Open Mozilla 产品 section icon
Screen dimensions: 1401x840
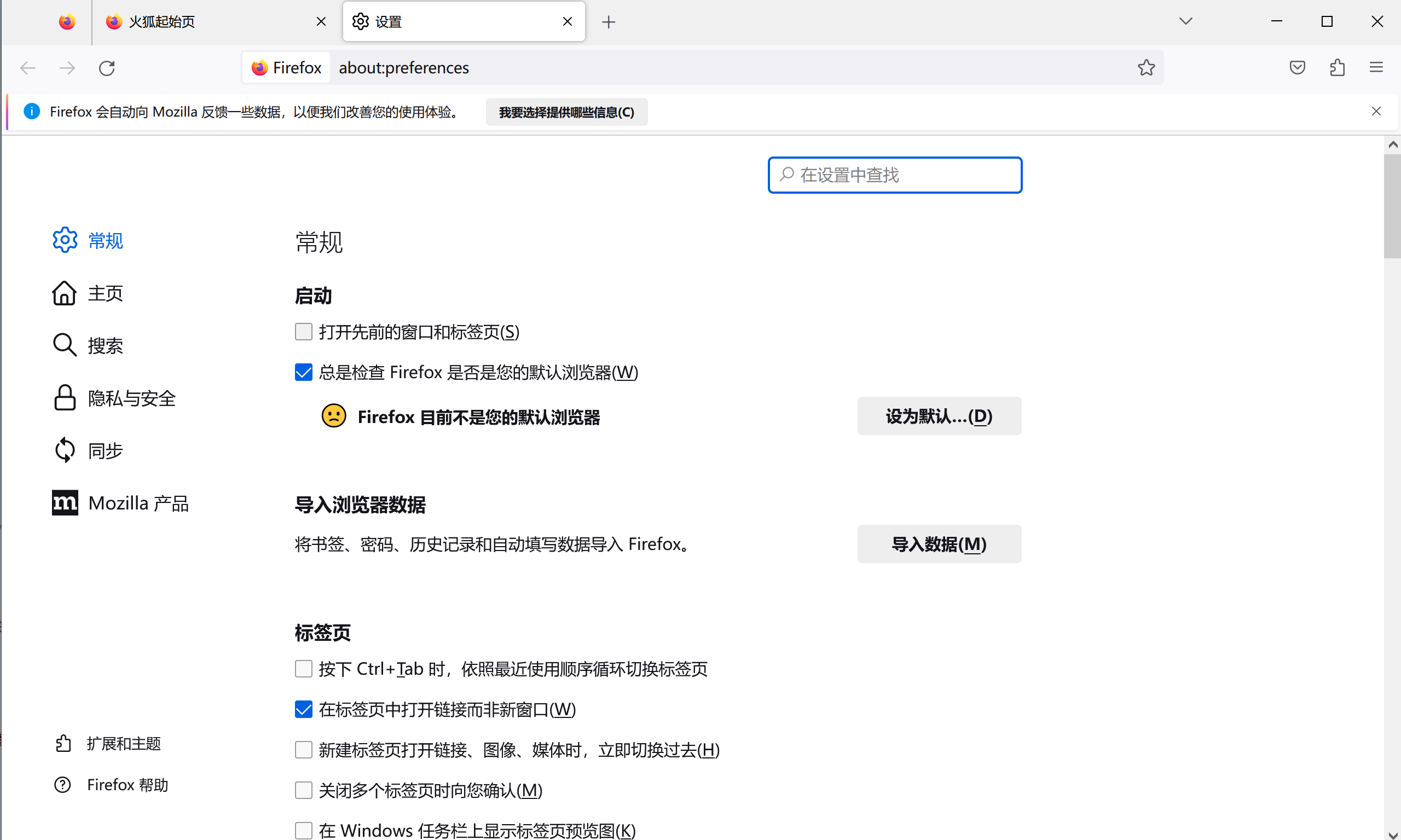[x=65, y=503]
